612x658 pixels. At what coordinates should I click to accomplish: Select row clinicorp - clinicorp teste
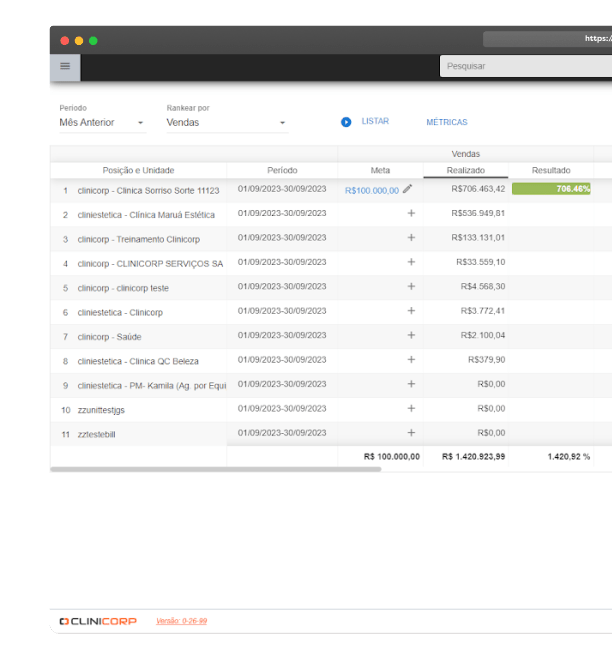coord(123,288)
